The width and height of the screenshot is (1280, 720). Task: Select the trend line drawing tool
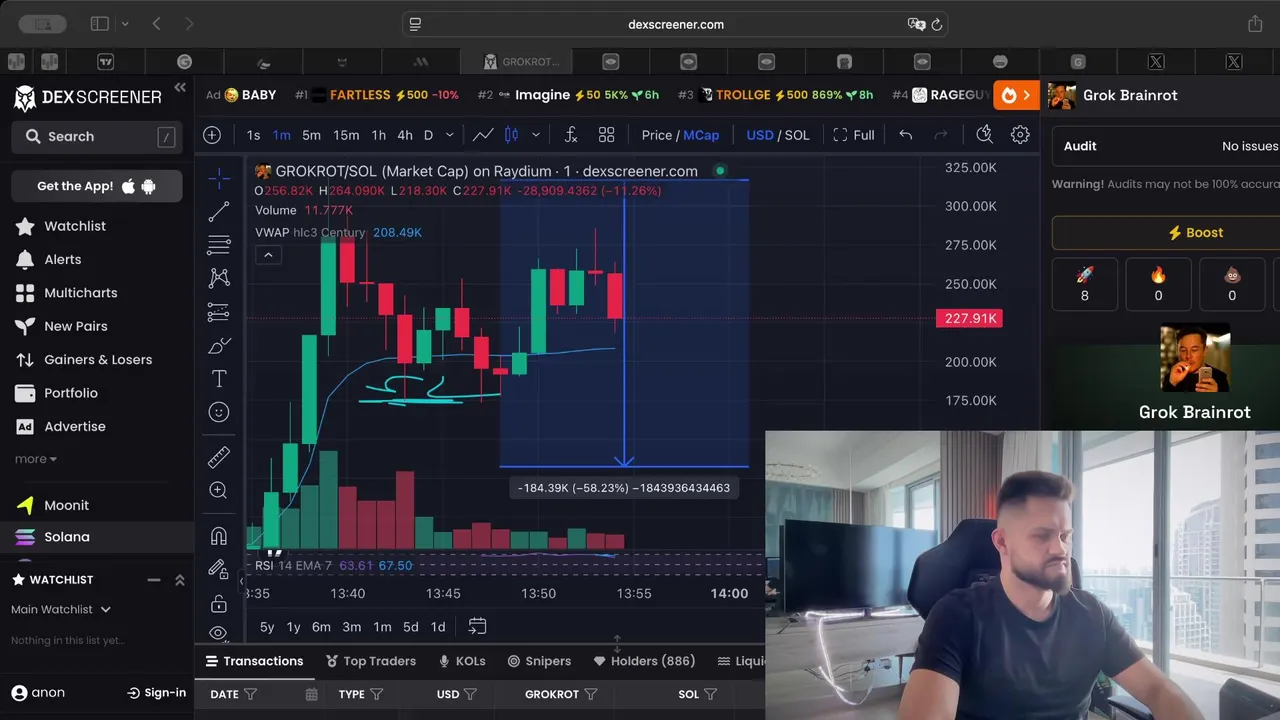(x=219, y=211)
